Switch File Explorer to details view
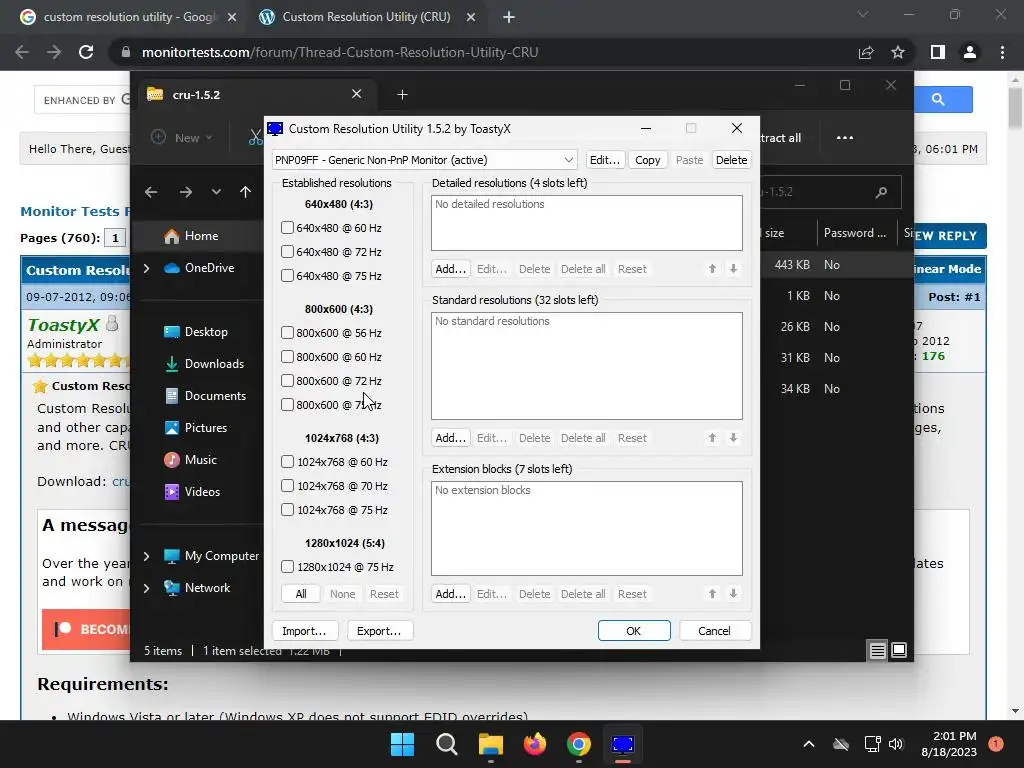This screenshot has height=768, width=1024. (877, 650)
